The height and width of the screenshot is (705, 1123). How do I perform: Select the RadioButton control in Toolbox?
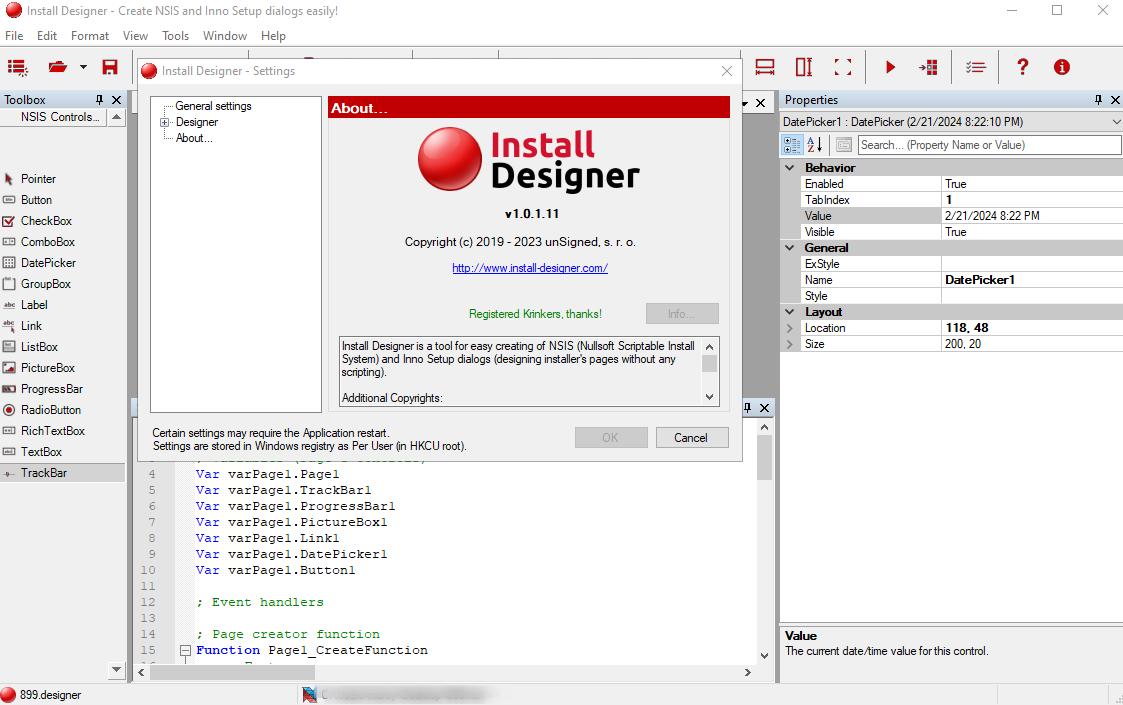click(x=50, y=410)
